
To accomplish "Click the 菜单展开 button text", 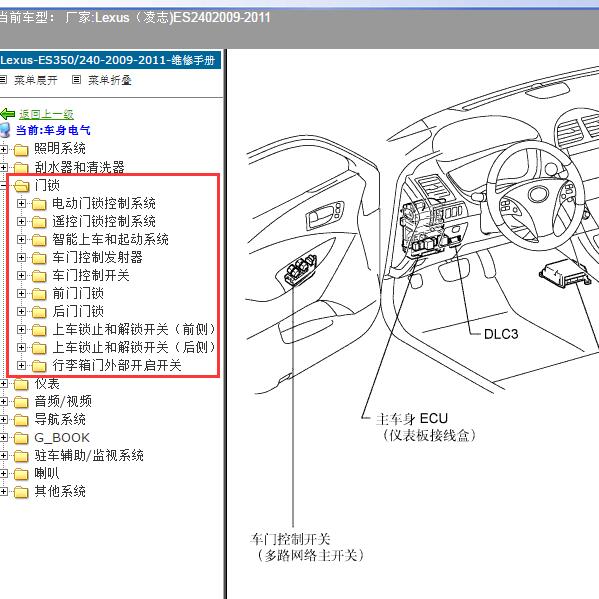I will tap(36, 80).
